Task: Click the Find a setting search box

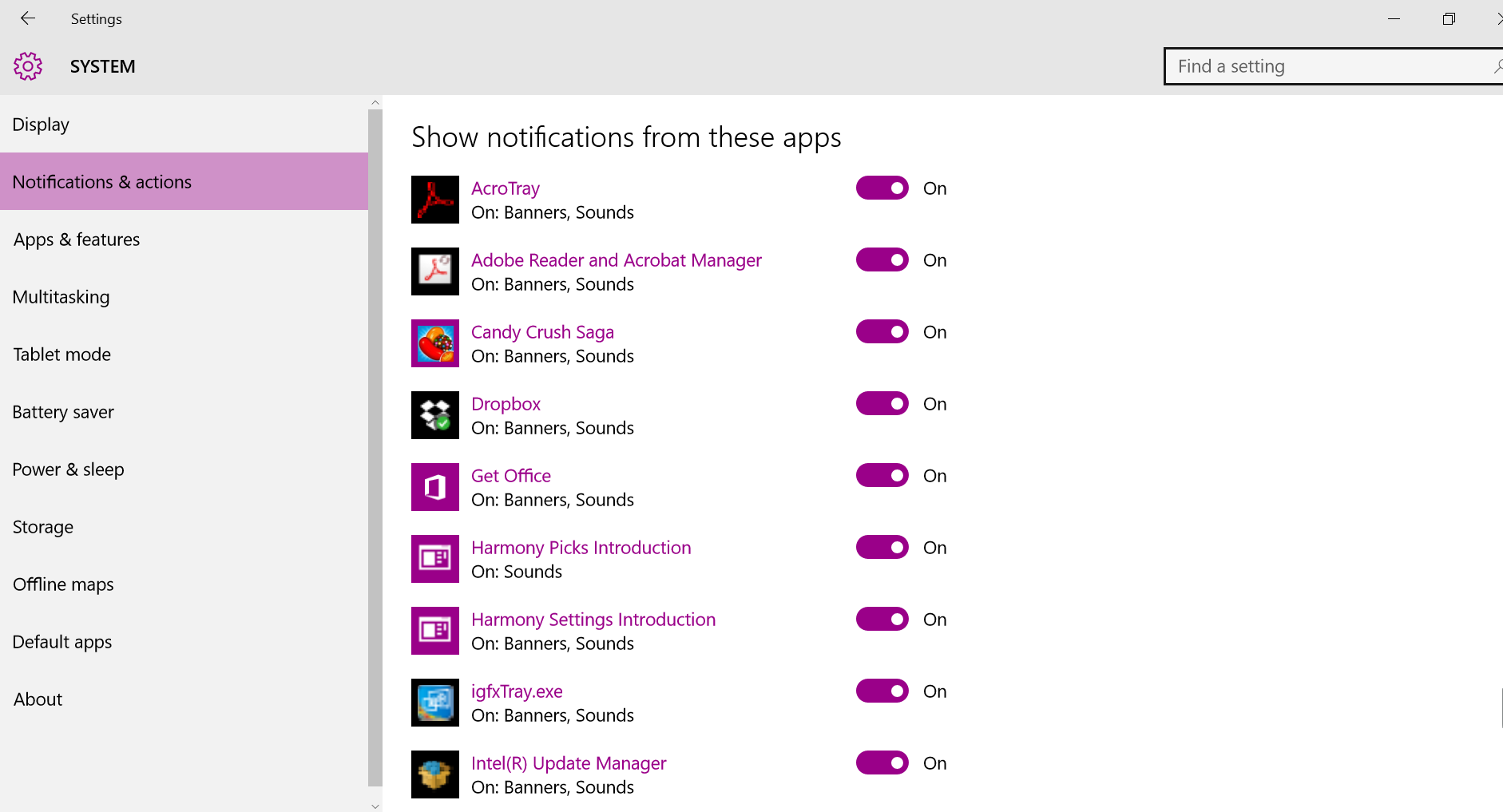Action: coord(1333,66)
